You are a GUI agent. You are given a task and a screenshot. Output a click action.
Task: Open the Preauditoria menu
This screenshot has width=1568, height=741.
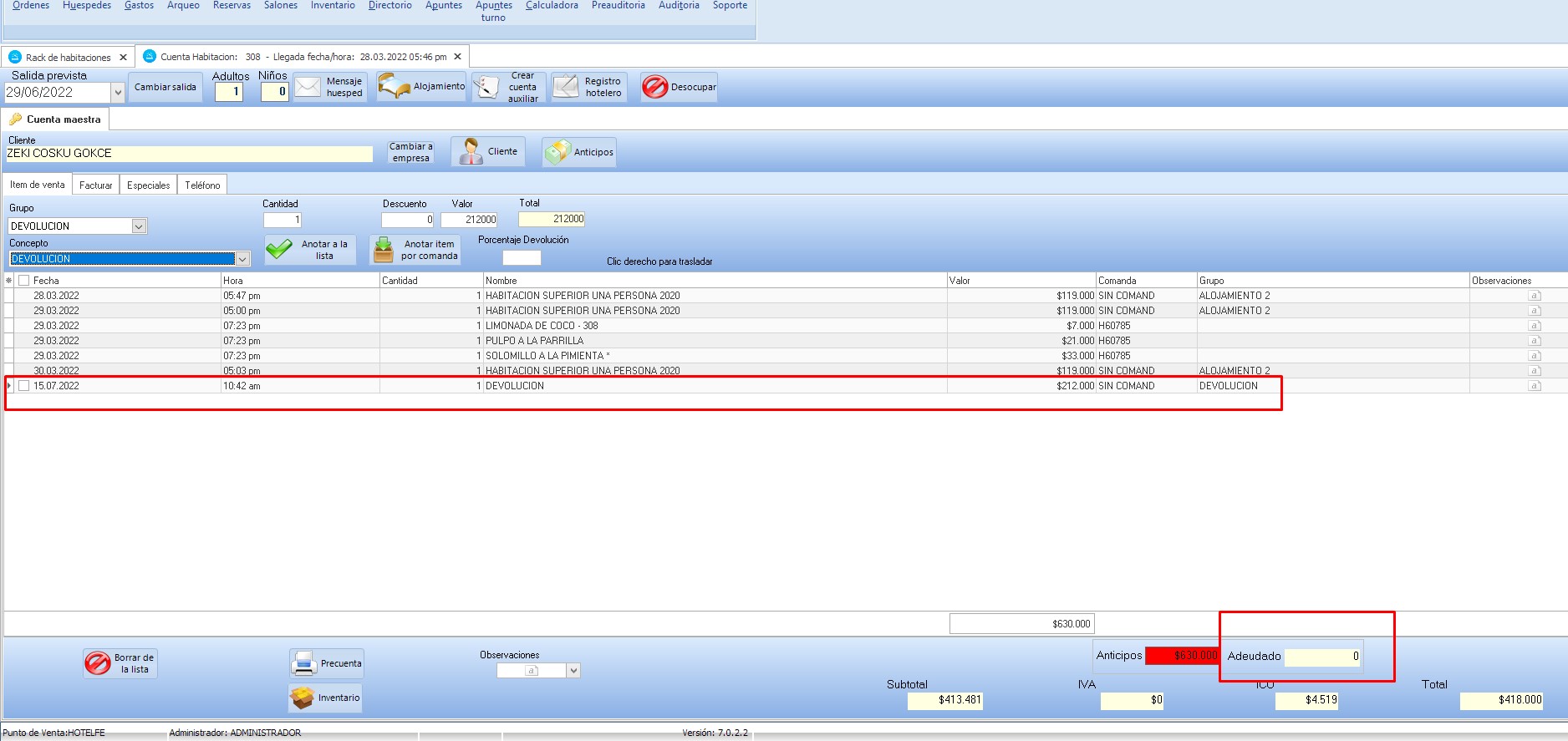coord(618,6)
